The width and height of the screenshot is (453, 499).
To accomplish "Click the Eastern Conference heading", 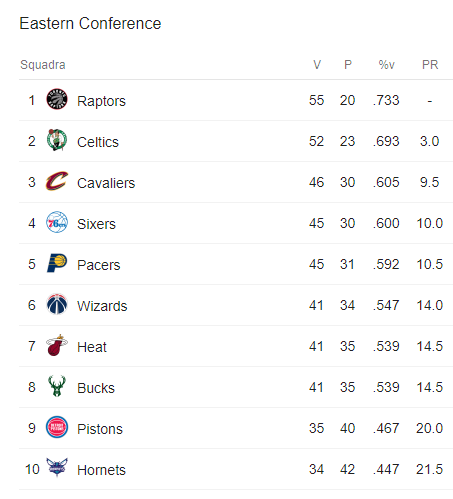I will [x=90, y=24].
